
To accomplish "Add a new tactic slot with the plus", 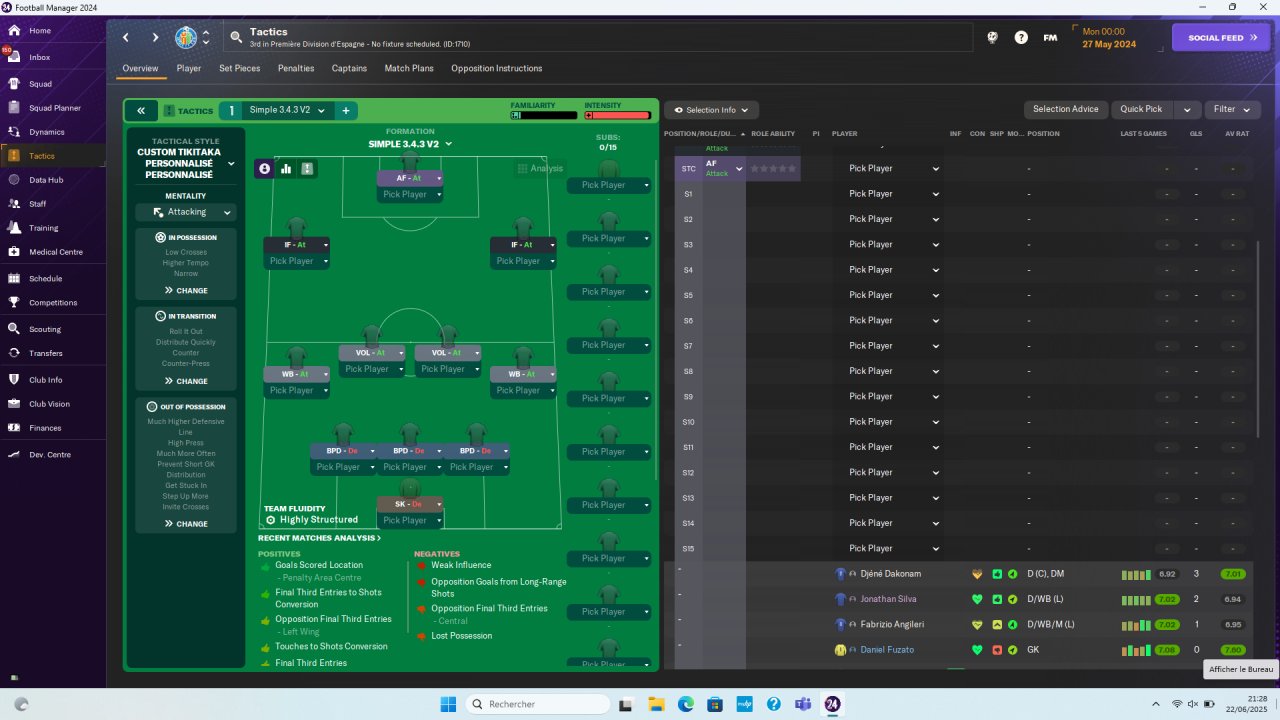I will pos(346,111).
